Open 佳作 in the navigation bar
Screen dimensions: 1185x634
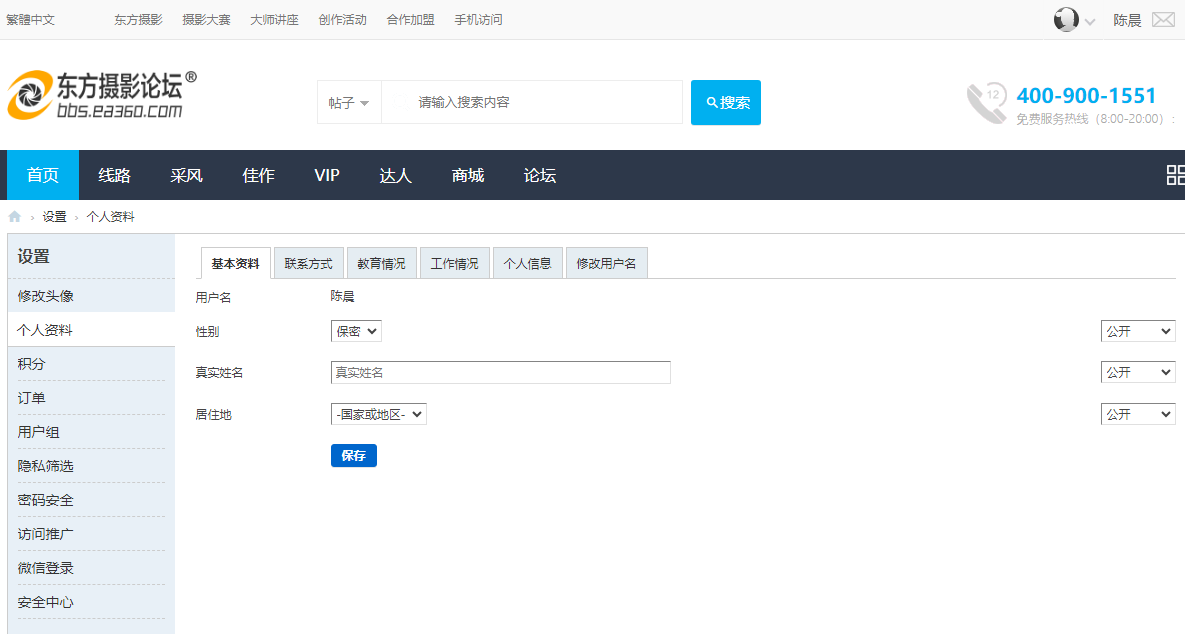[x=258, y=175]
